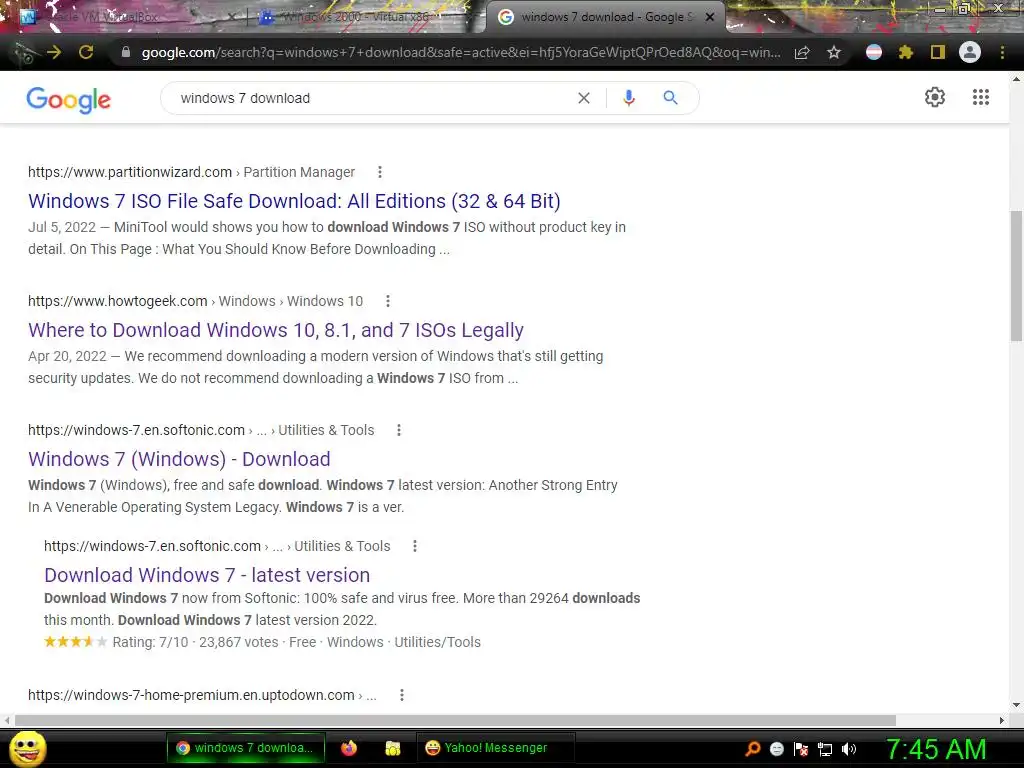Toggle the browser side panel
The height and width of the screenshot is (768, 1024).
coord(938,52)
